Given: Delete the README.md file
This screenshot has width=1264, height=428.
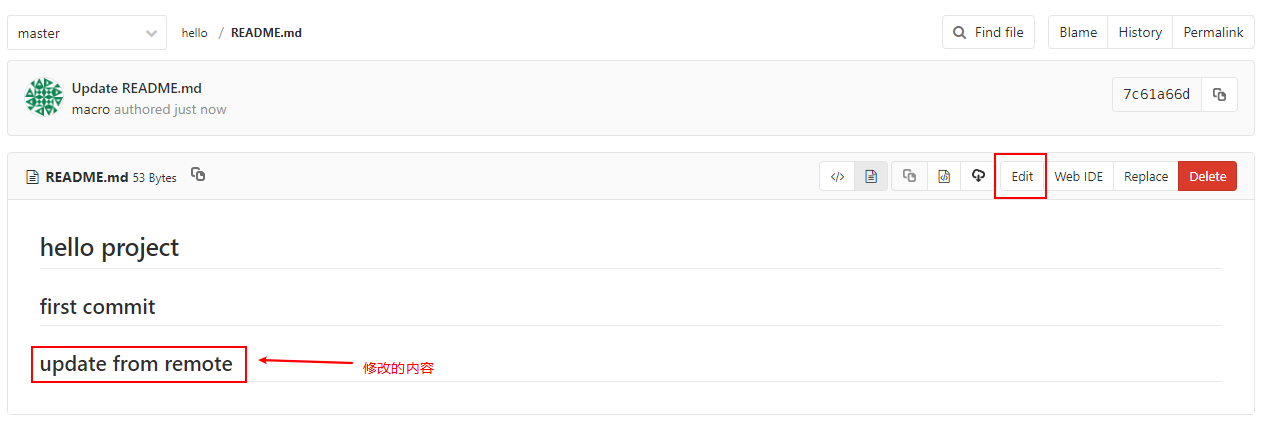Looking at the screenshot, I should [1207, 177].
